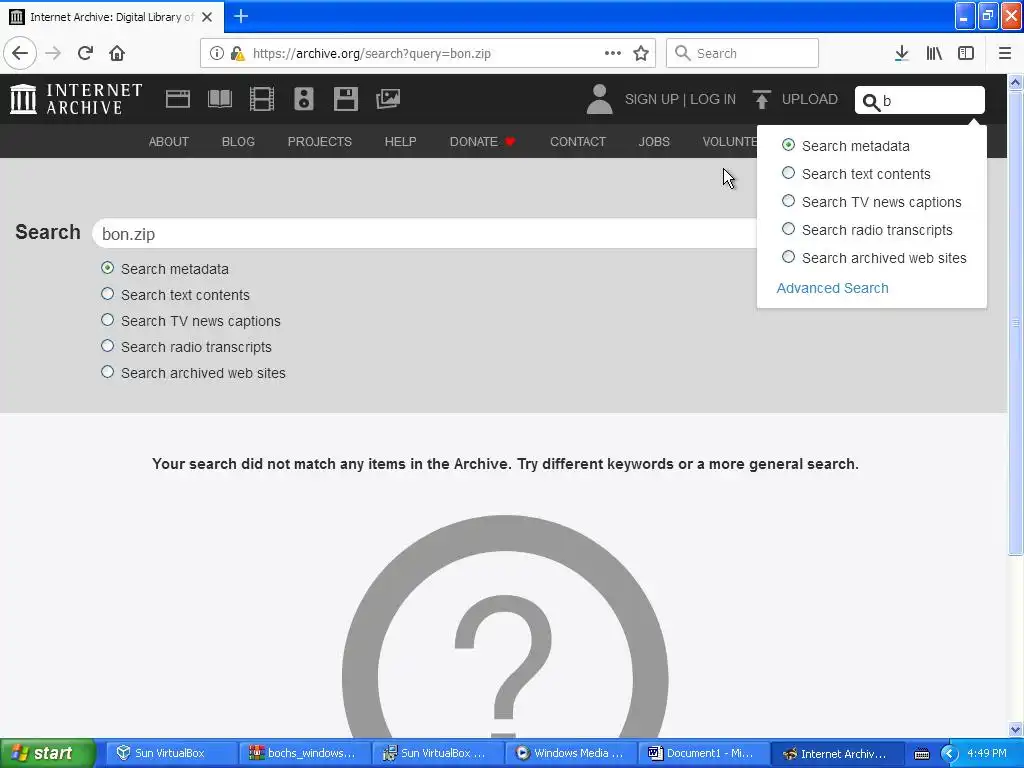
Task: Open a new browser tab
Action: (240, 16)
